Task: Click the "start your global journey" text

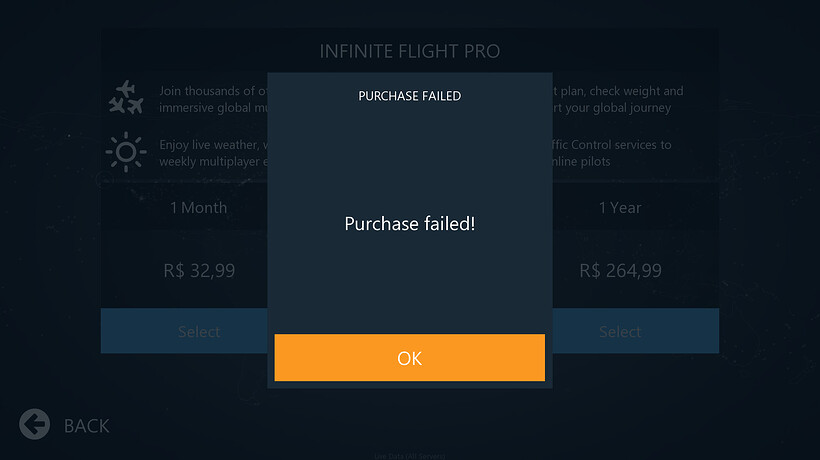Action: (612, 108)
